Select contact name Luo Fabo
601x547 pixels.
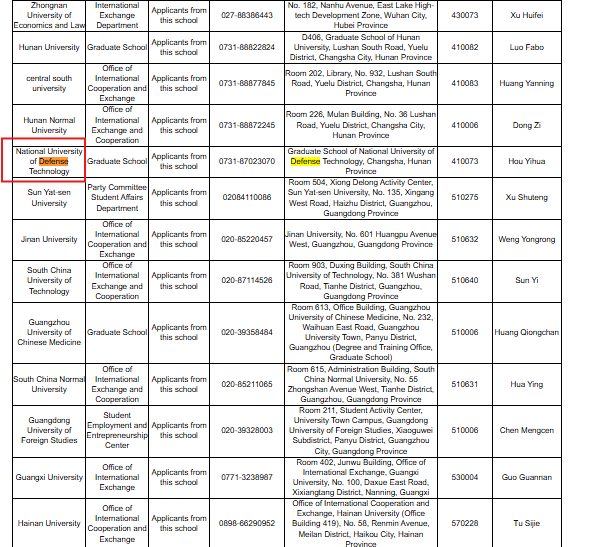click(527, 47)
